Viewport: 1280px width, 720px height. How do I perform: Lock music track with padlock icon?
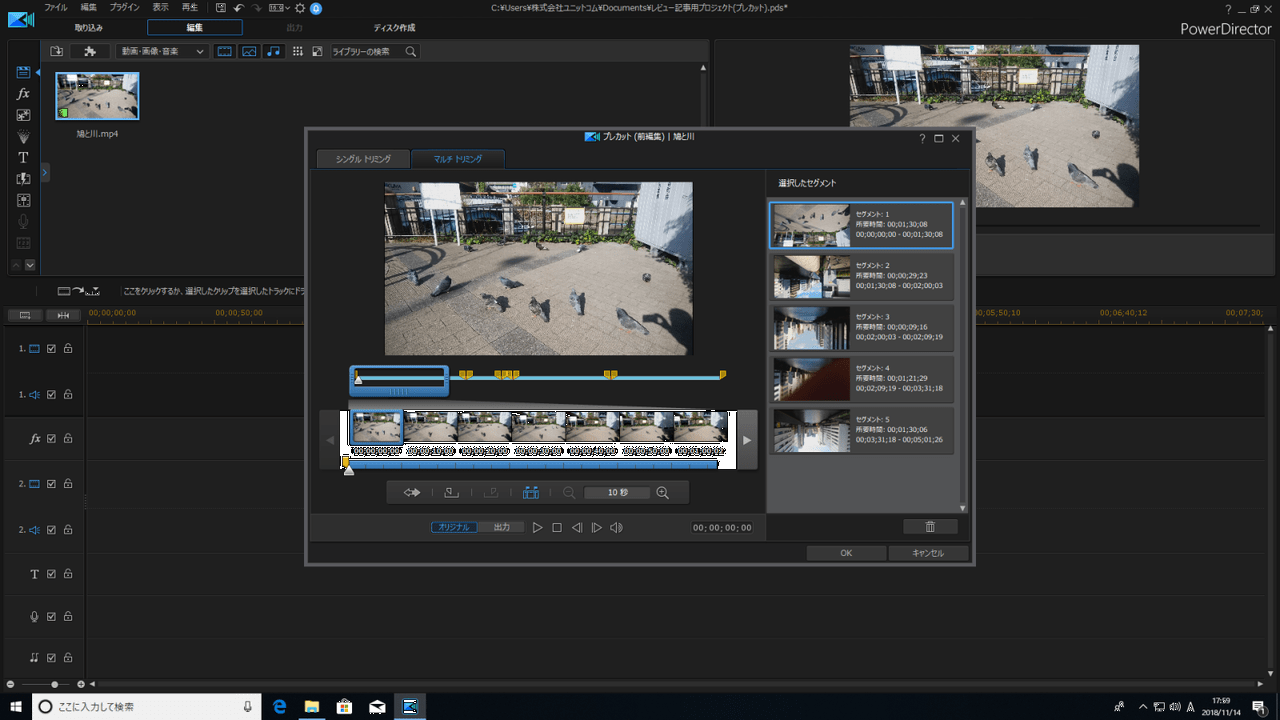click(x=68, y=658)
